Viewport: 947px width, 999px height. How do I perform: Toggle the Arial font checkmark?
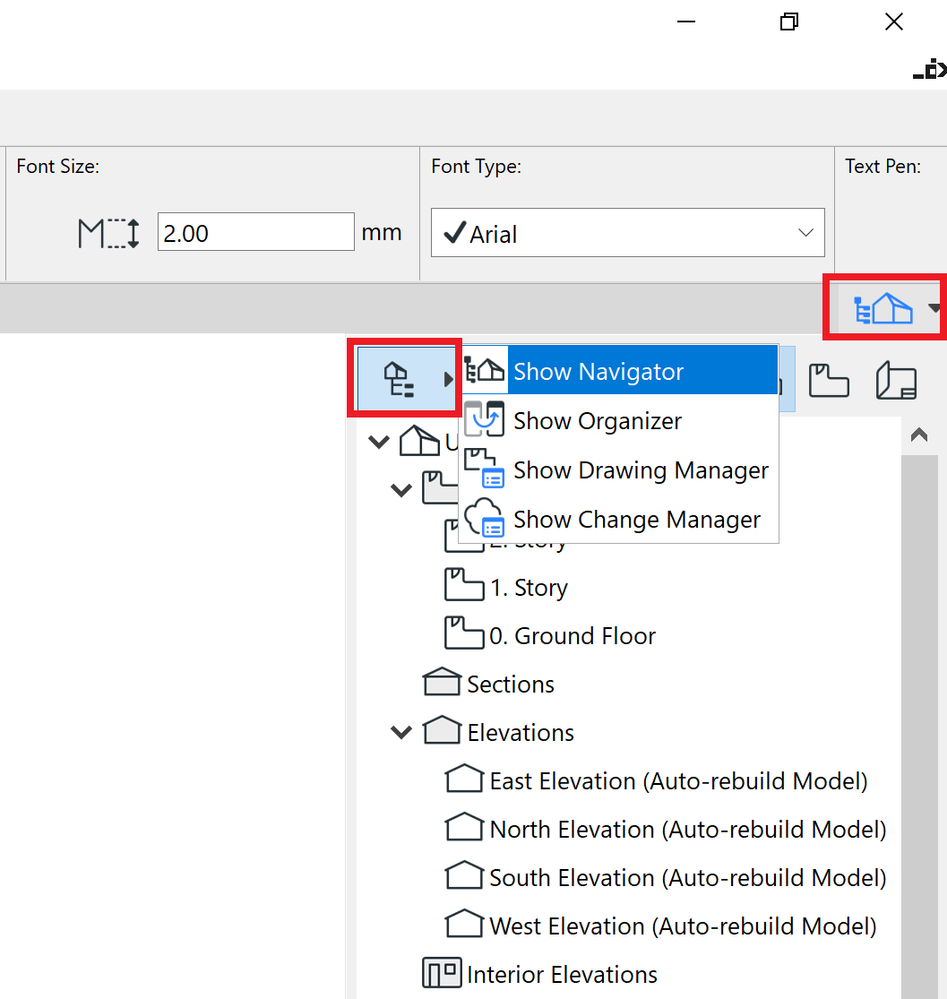tap(456, 233)
